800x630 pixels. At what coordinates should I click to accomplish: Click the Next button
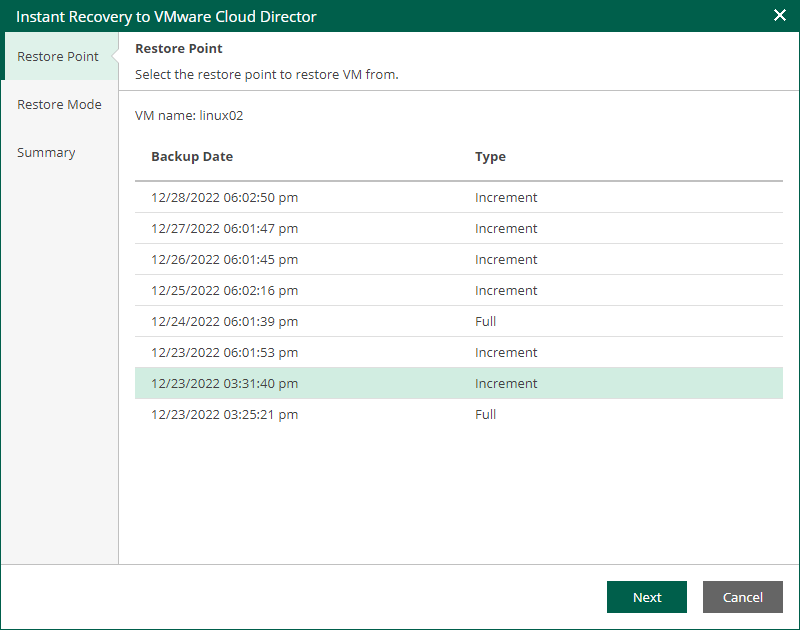[x=646, y=597]
